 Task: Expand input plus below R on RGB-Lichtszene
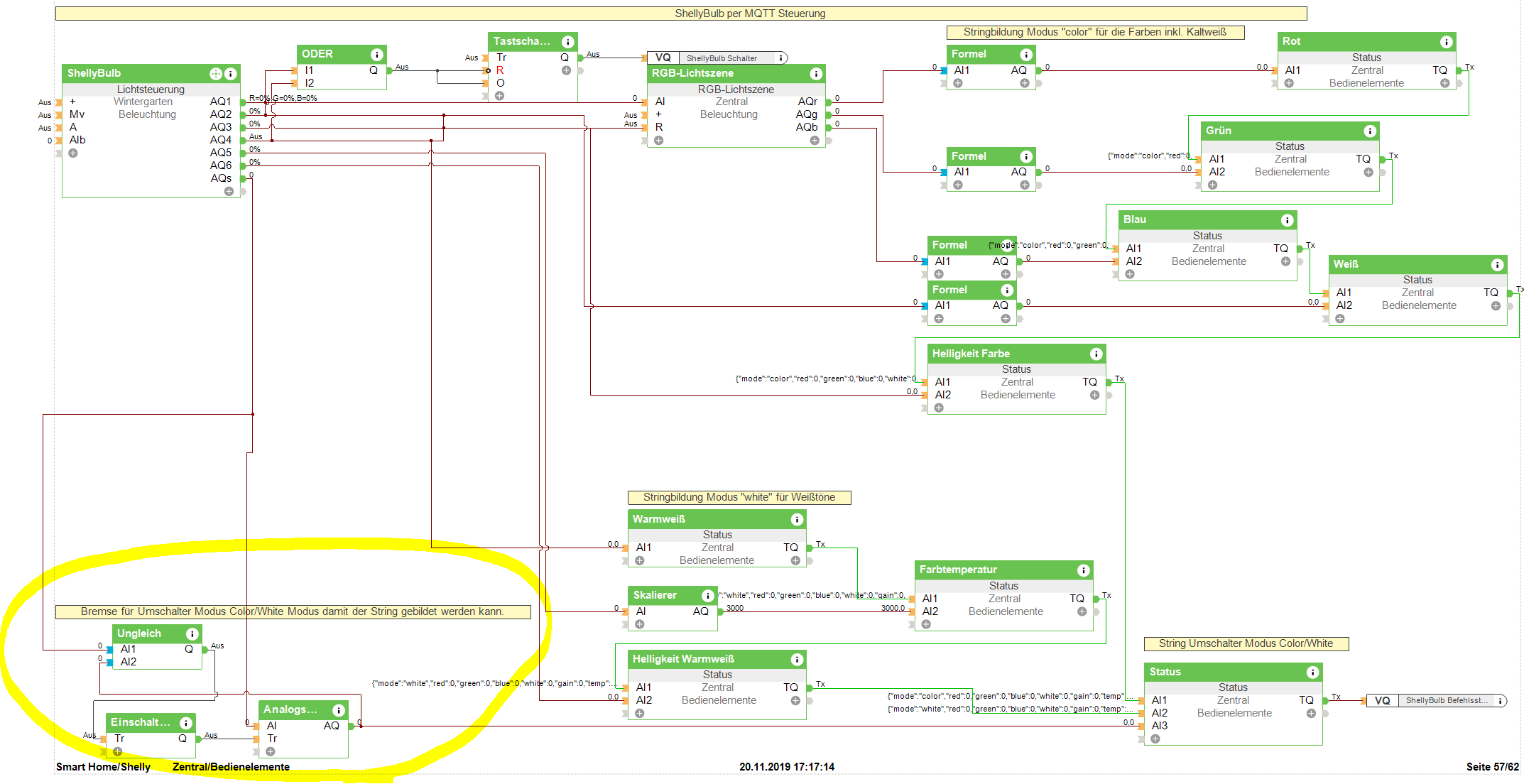659,141
